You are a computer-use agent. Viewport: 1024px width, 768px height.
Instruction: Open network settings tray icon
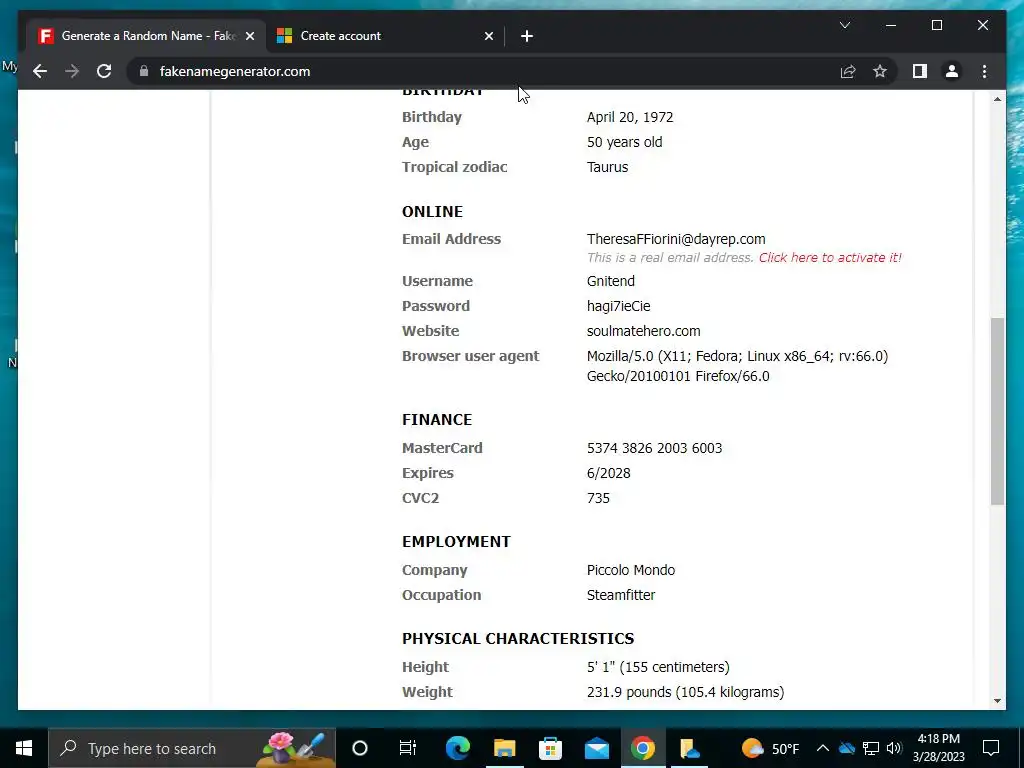click(871, 748)
